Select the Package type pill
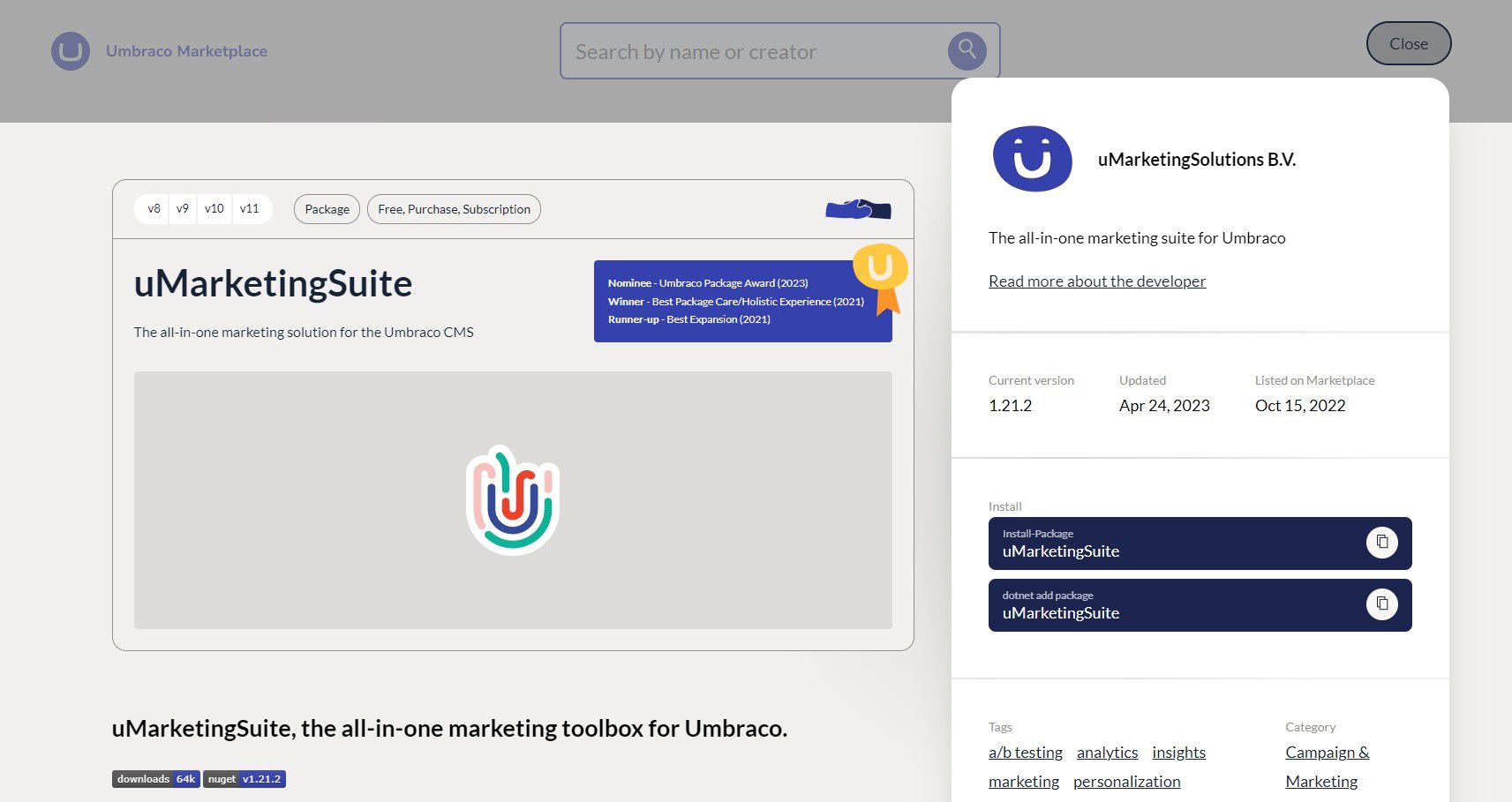The height and width of the screenshot is (802, 1512). pyautogui.click(x=327, y=209)
